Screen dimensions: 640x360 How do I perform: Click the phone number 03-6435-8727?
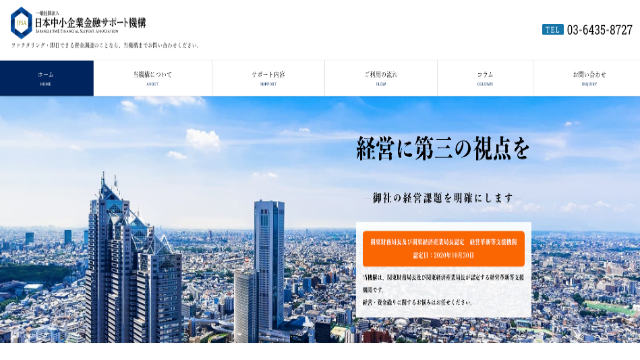pyautogui.click(x=600, y=30)
